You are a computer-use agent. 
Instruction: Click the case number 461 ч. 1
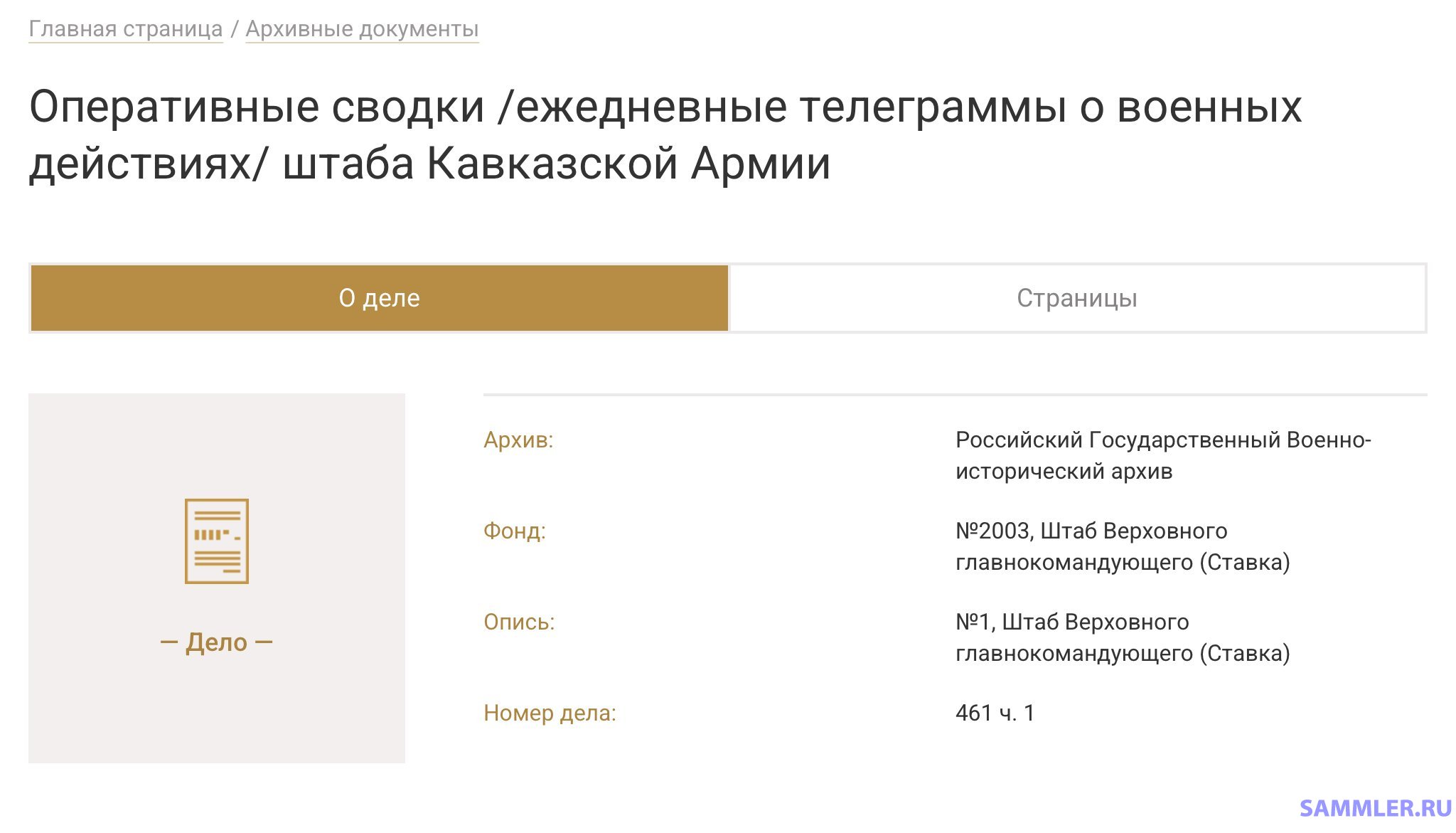click(995, 713)
